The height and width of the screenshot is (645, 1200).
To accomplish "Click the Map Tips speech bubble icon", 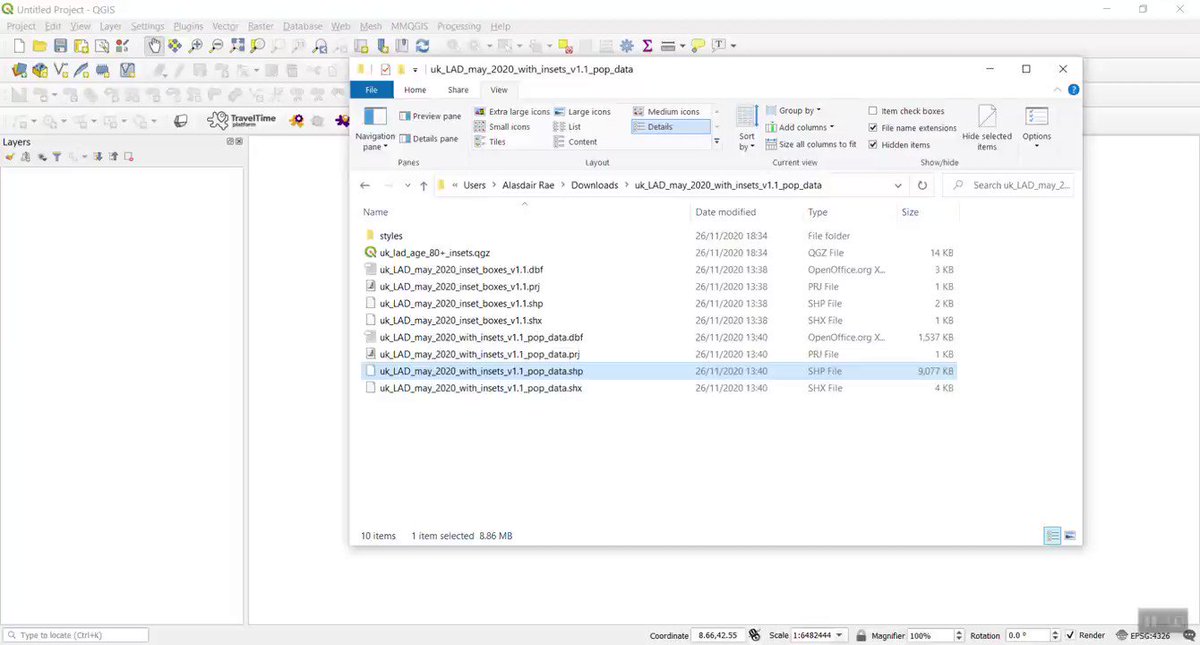I will (x=698, y=46).
